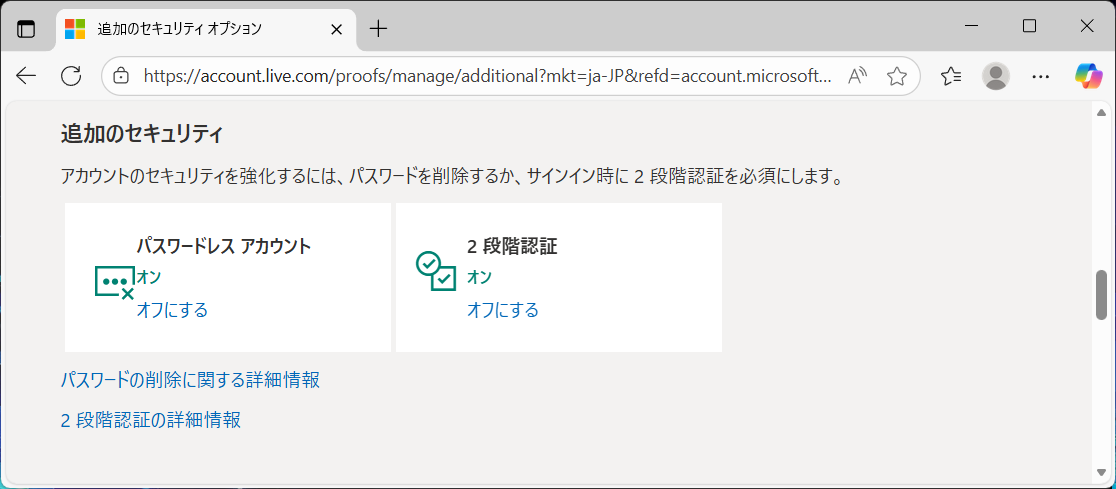Open the Favorites list icon

point(951,76)
